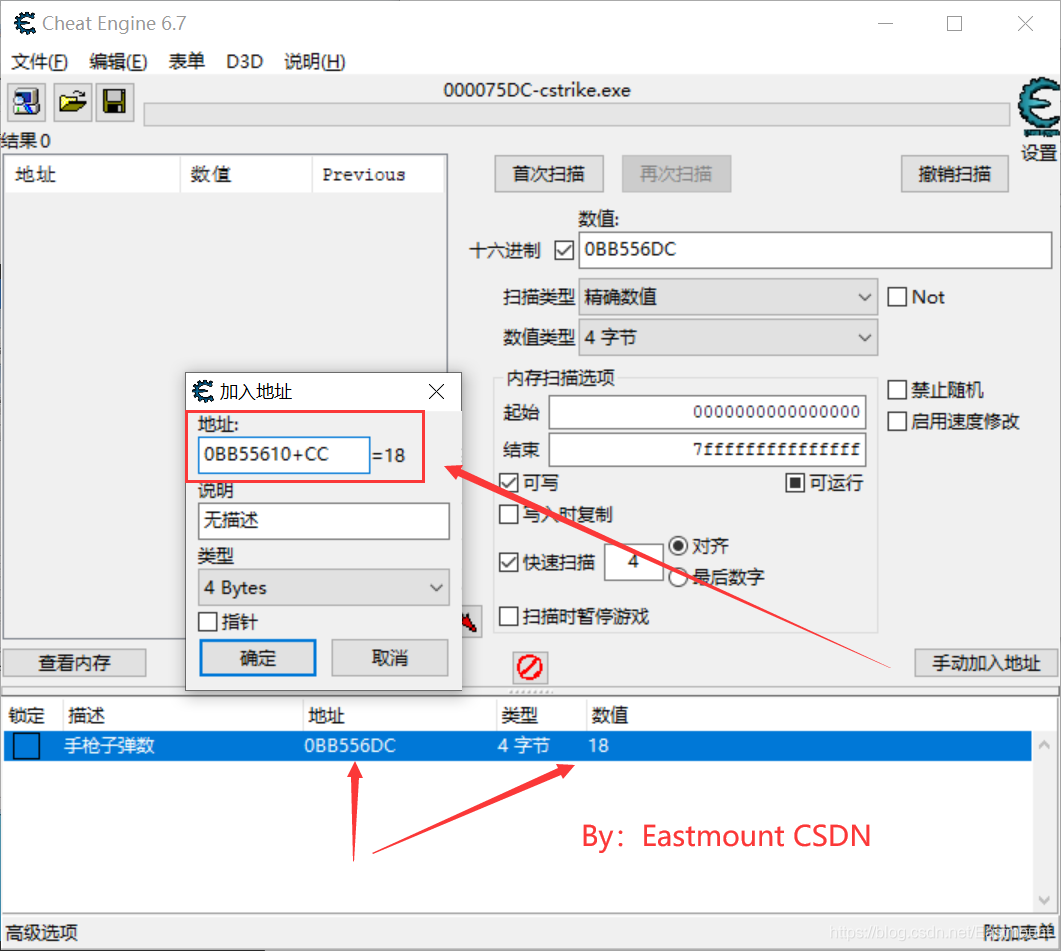Click Cheat Engine title bar icon
This screenshot has width=1061, height=951.
25,24
